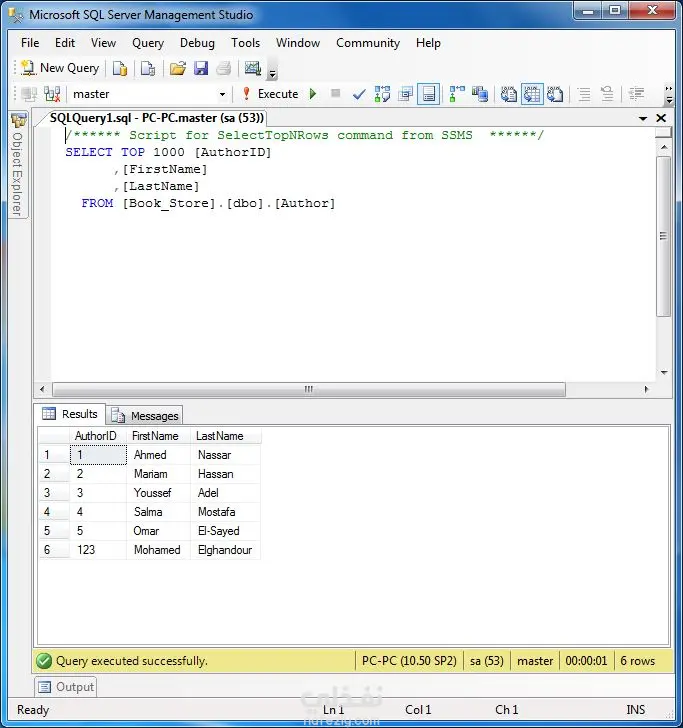
Task: Toggle Include Actual Execution Plan
Action: (x=457, y=94)
